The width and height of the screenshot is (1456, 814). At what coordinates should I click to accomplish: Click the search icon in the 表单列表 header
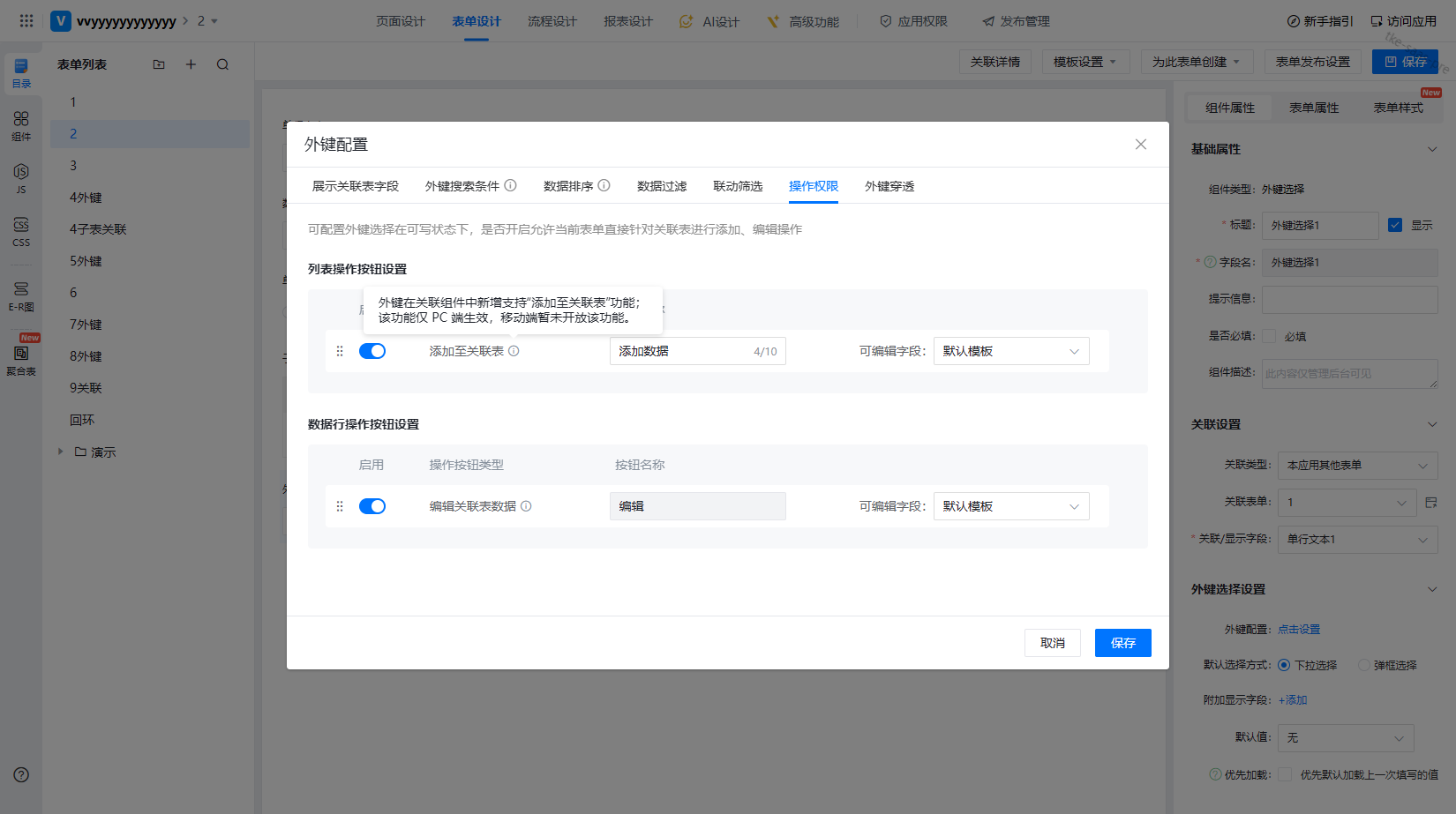[222, 64]
